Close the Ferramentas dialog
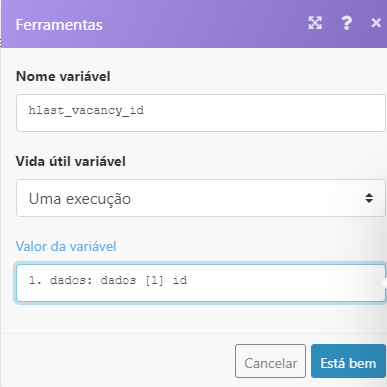Screen dimensions: 387x387 (376, 23)
